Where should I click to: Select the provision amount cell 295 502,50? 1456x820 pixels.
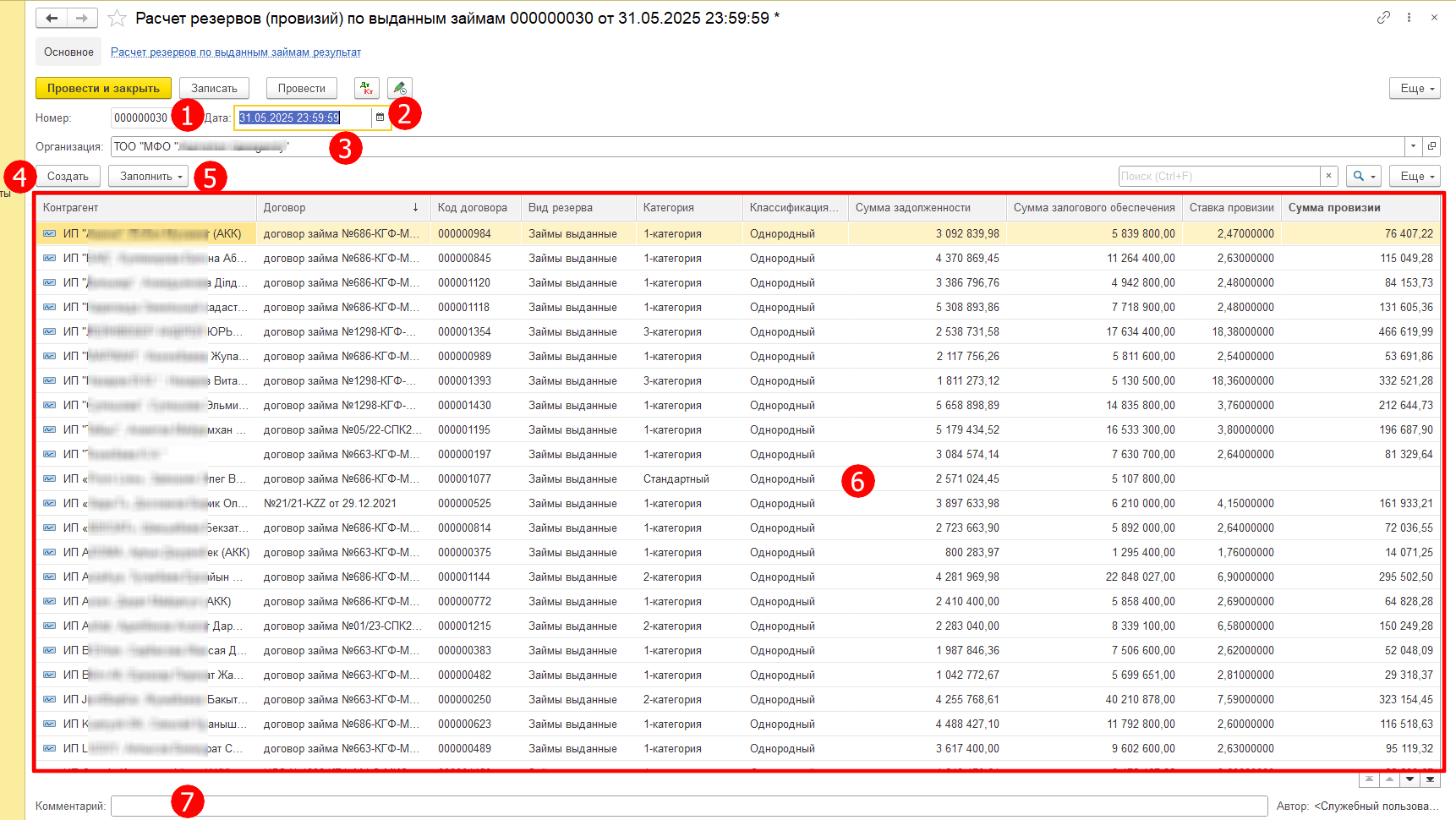click(x=1360, y=577)
